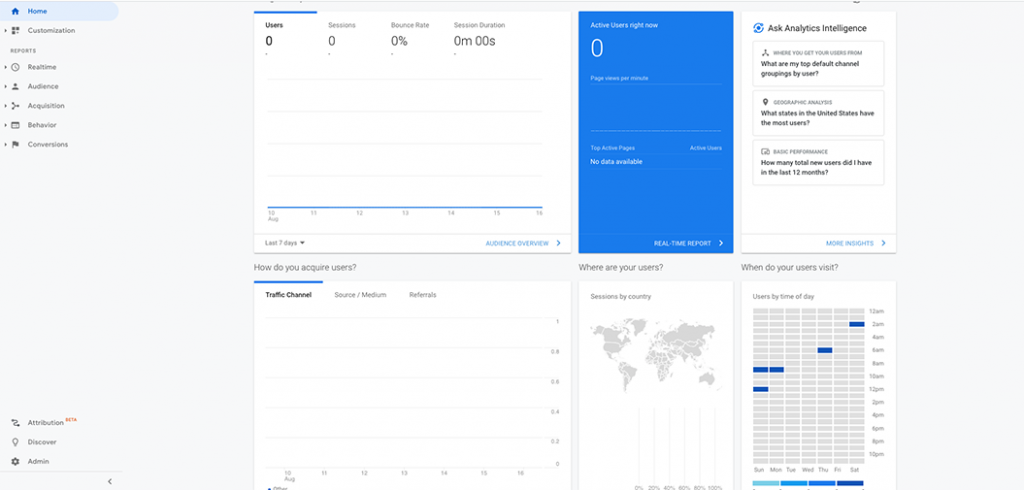Click the "When do your users visit?" heading
The height and width of the screenshot is (490, 1024).
790,267
